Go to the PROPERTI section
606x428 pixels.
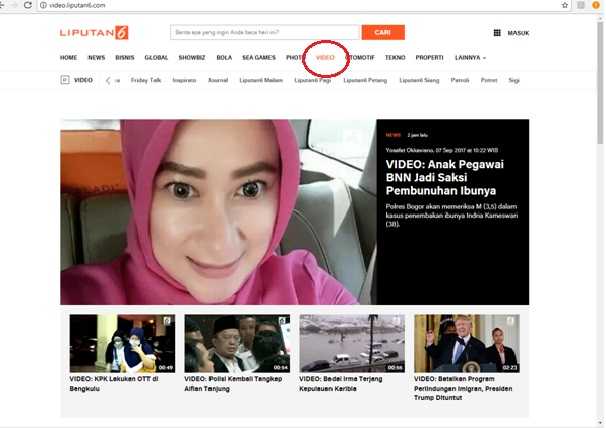(429, 58)
